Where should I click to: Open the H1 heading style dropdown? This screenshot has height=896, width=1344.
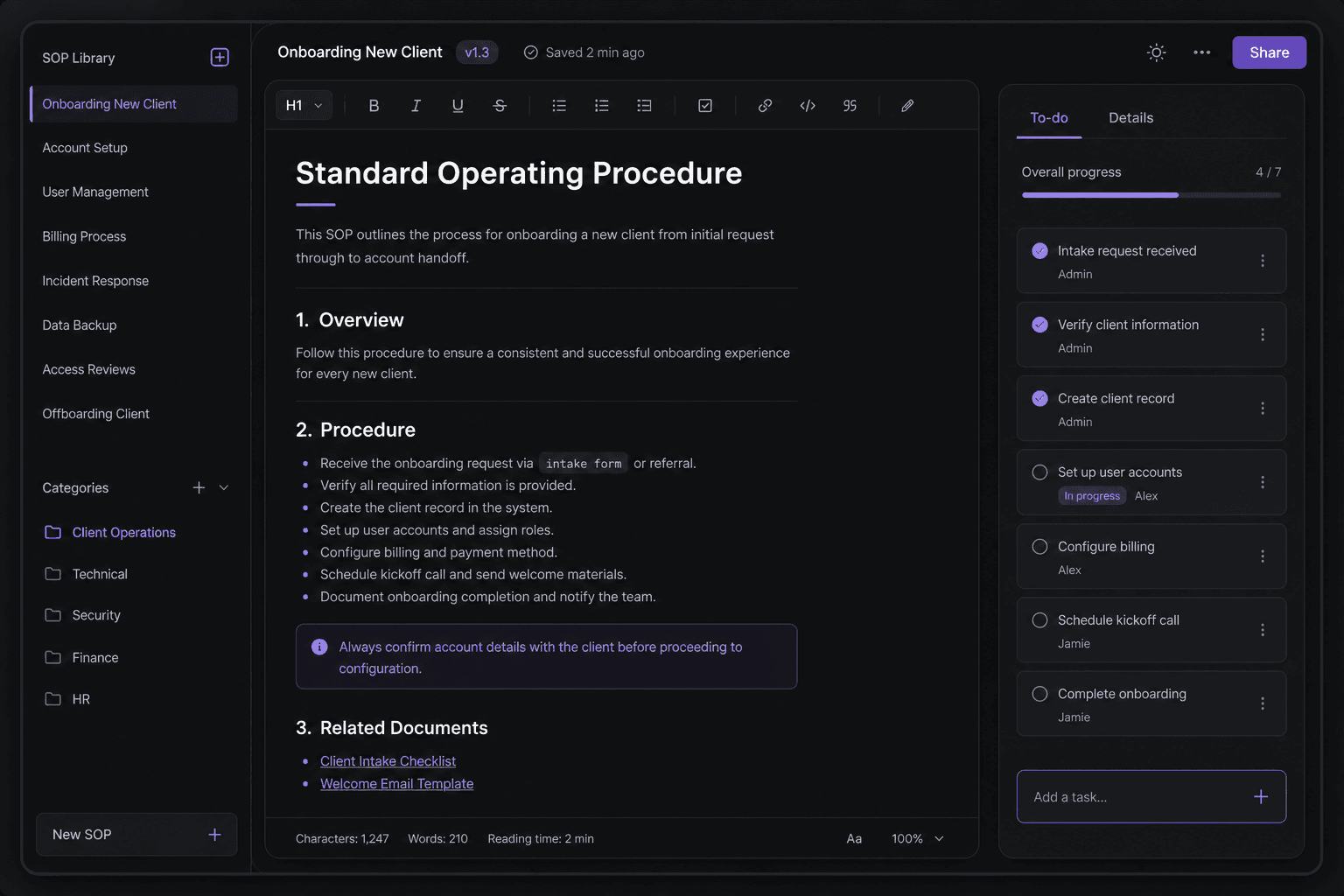point(304,106)
